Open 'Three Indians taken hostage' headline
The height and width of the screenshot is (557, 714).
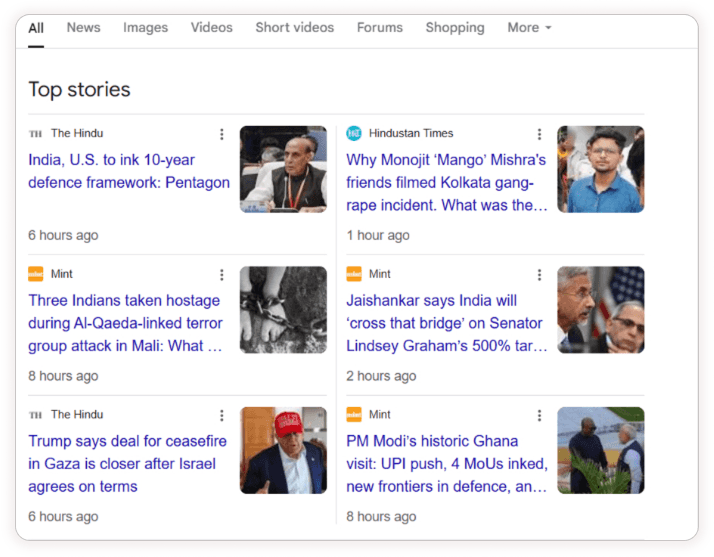point(125,323)
